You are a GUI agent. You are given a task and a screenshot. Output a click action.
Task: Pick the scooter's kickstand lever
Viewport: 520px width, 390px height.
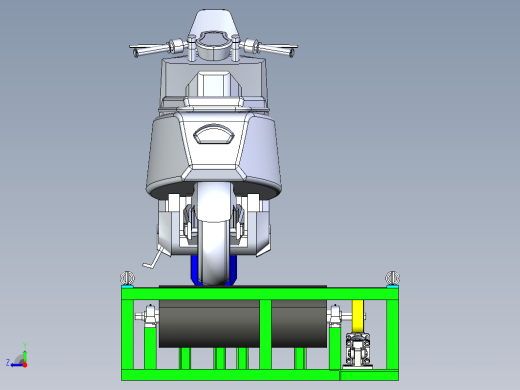coord(153,259)
